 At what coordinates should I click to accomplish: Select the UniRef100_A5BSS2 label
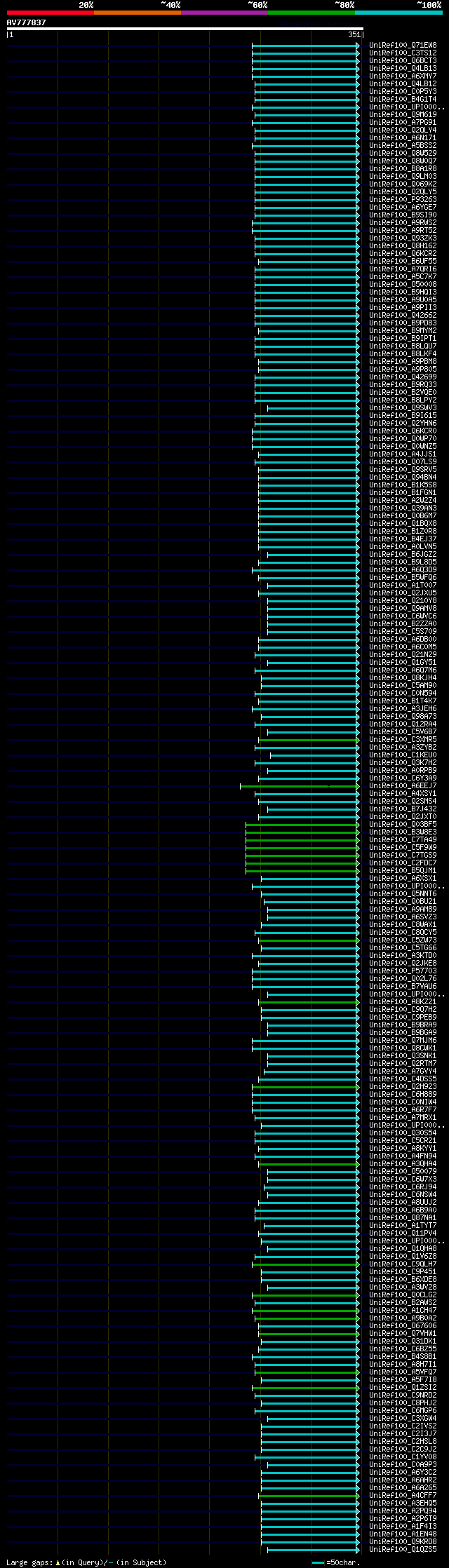tap(403, 145)
